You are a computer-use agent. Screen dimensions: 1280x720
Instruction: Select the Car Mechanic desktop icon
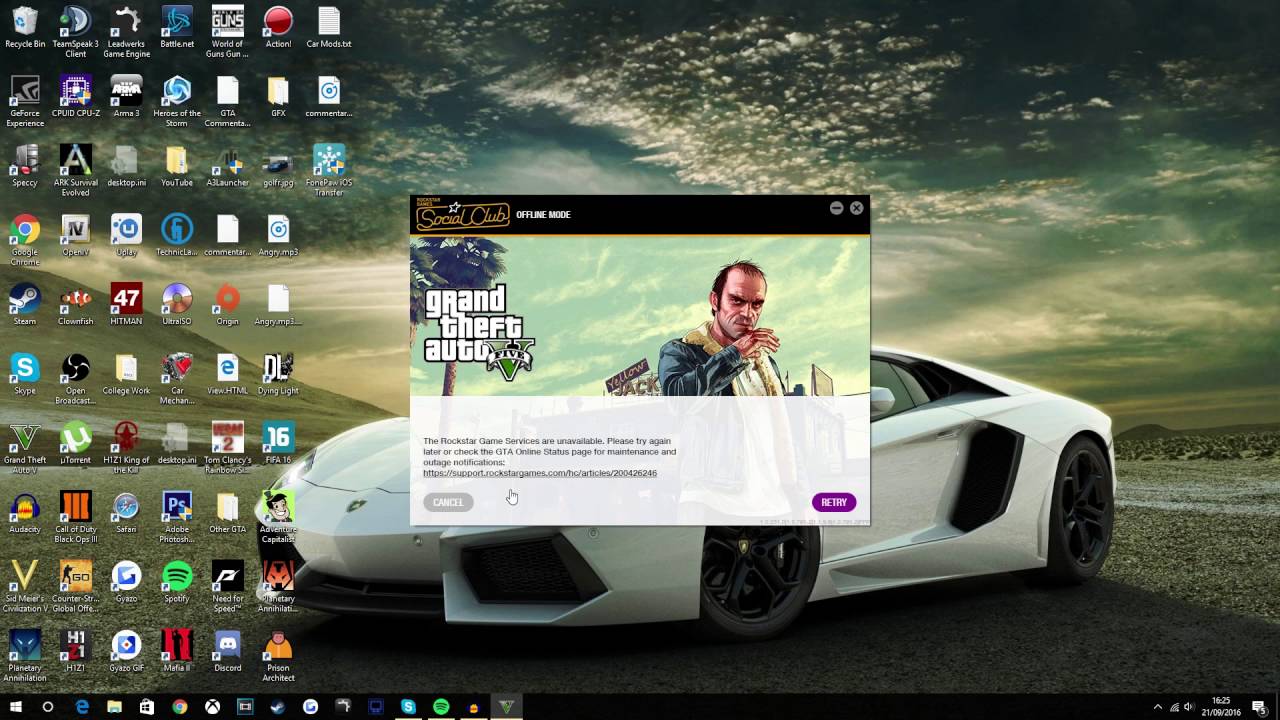click(177, 378)
